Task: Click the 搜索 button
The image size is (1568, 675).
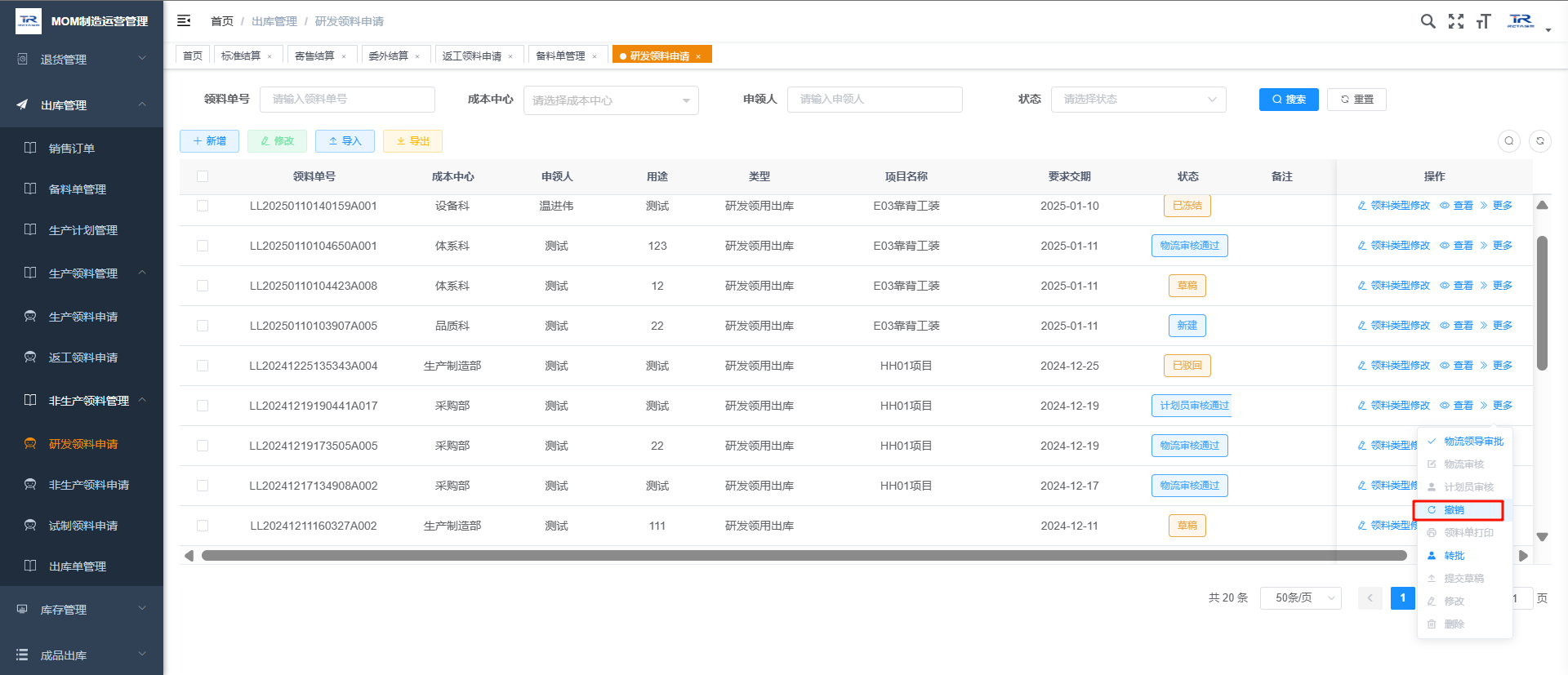Action: click(1289, 100)
